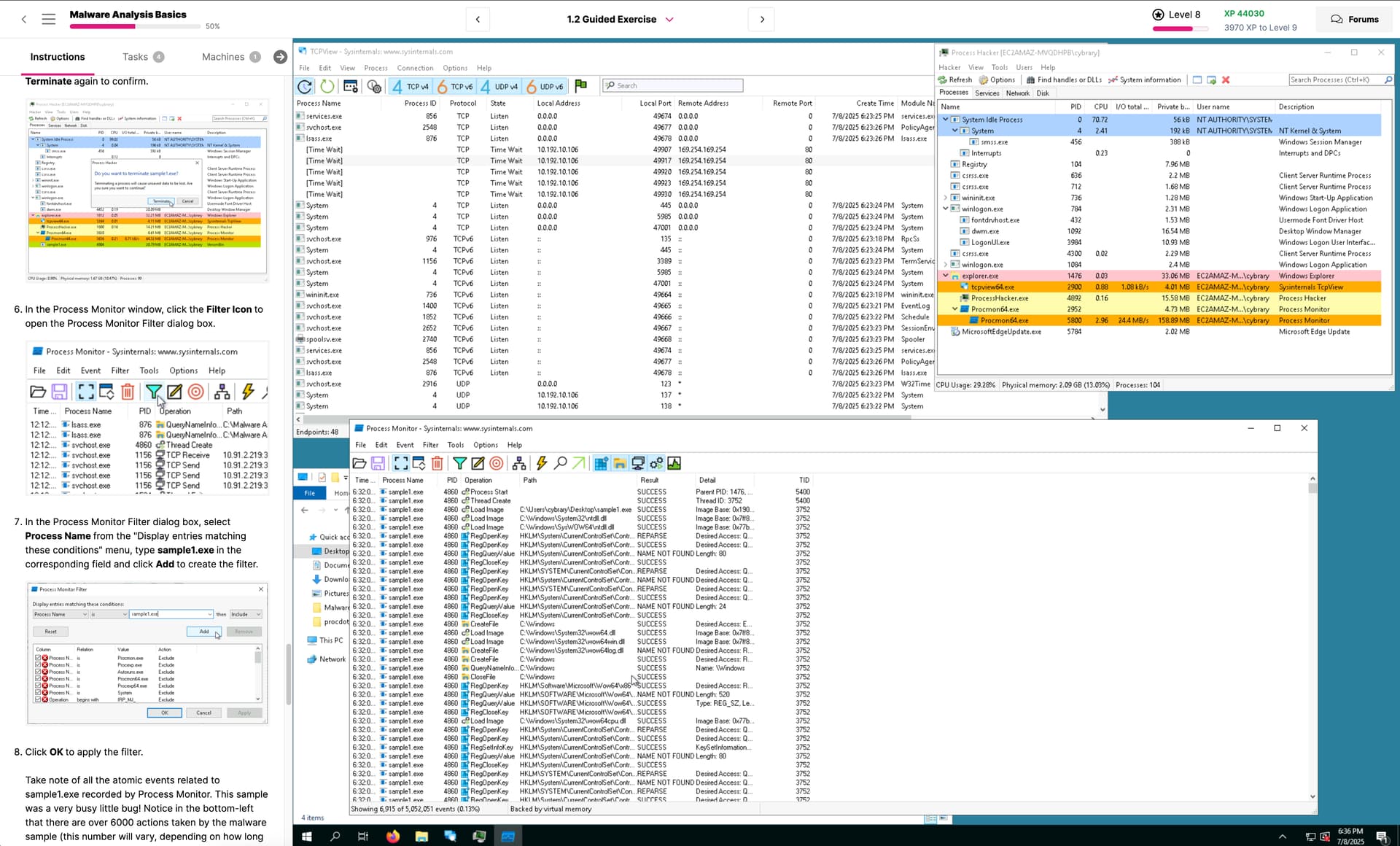Click the Process Monitor vertical scrollbar

pyautogui.click(x=1312, y=638)
